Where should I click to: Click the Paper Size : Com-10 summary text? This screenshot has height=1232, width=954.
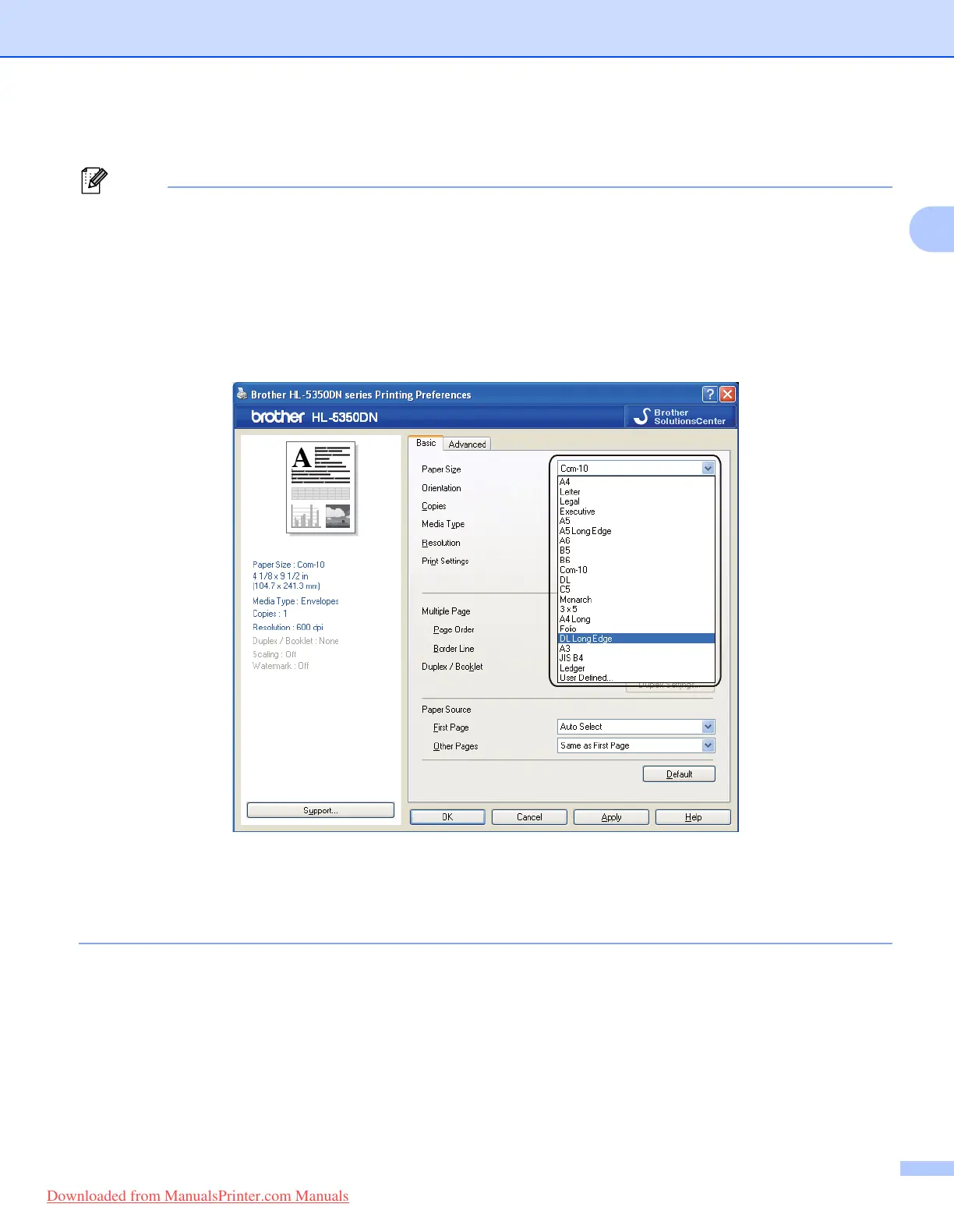288,565
